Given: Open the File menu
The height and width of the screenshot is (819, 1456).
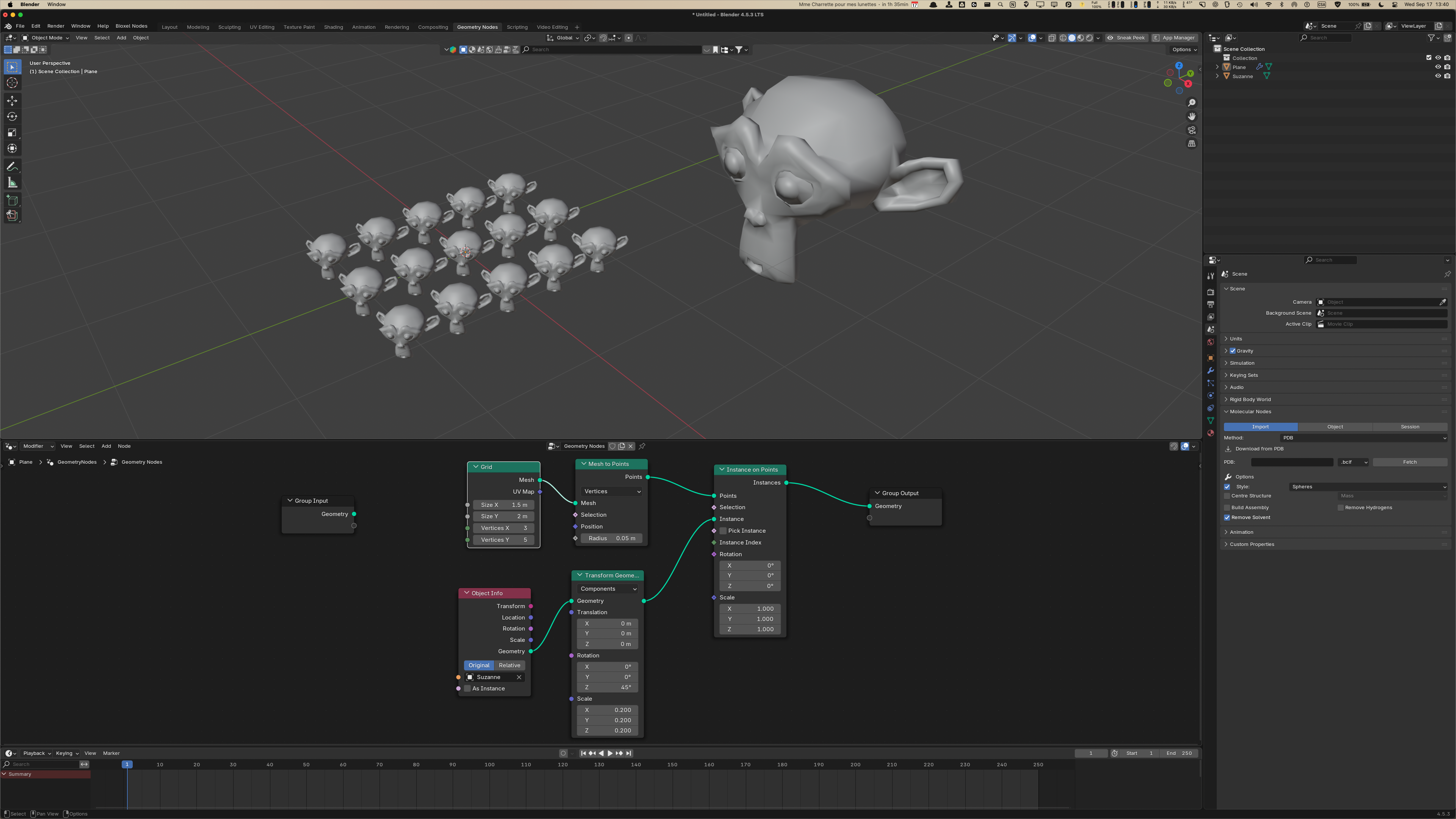Looking at the screenshot, I should pos(20,26).
